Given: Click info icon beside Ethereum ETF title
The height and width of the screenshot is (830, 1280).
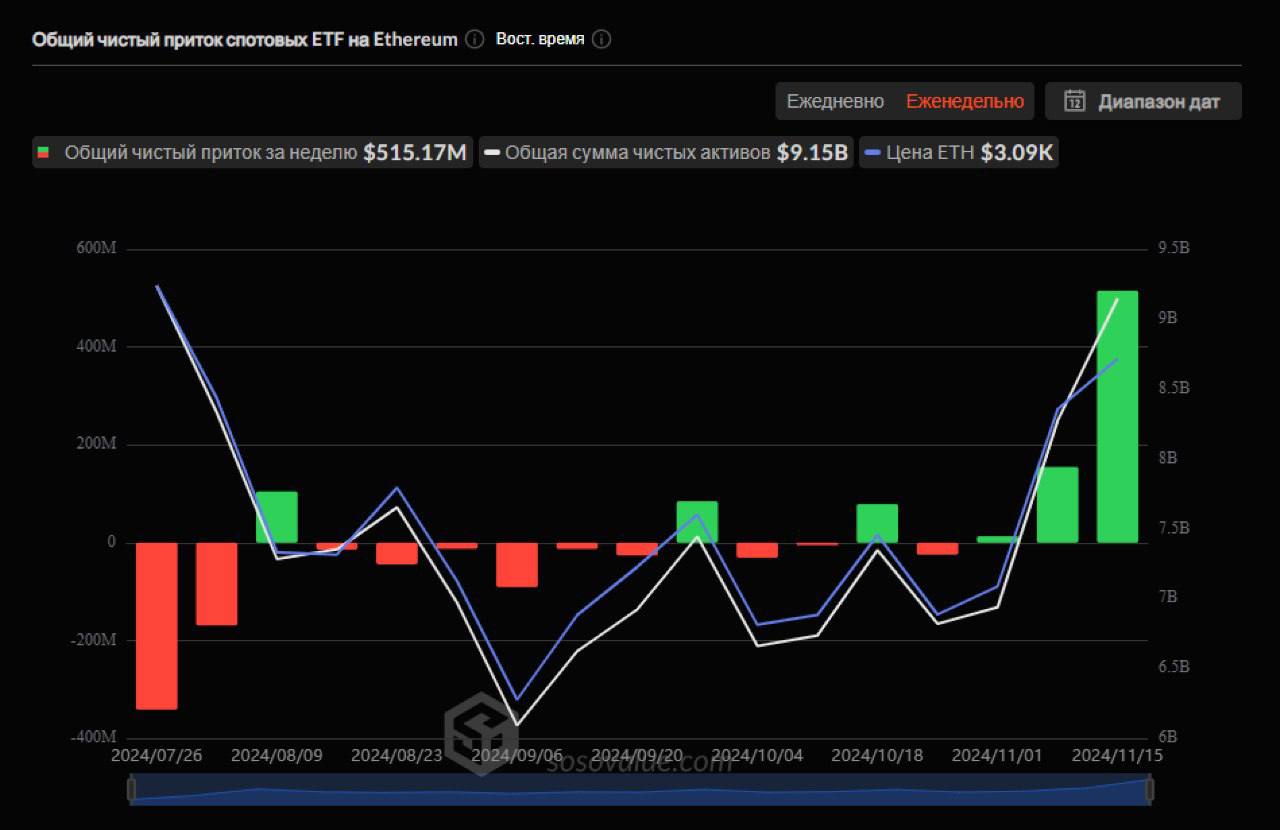Looking at the screenshot, I should (x=475, y=40).
